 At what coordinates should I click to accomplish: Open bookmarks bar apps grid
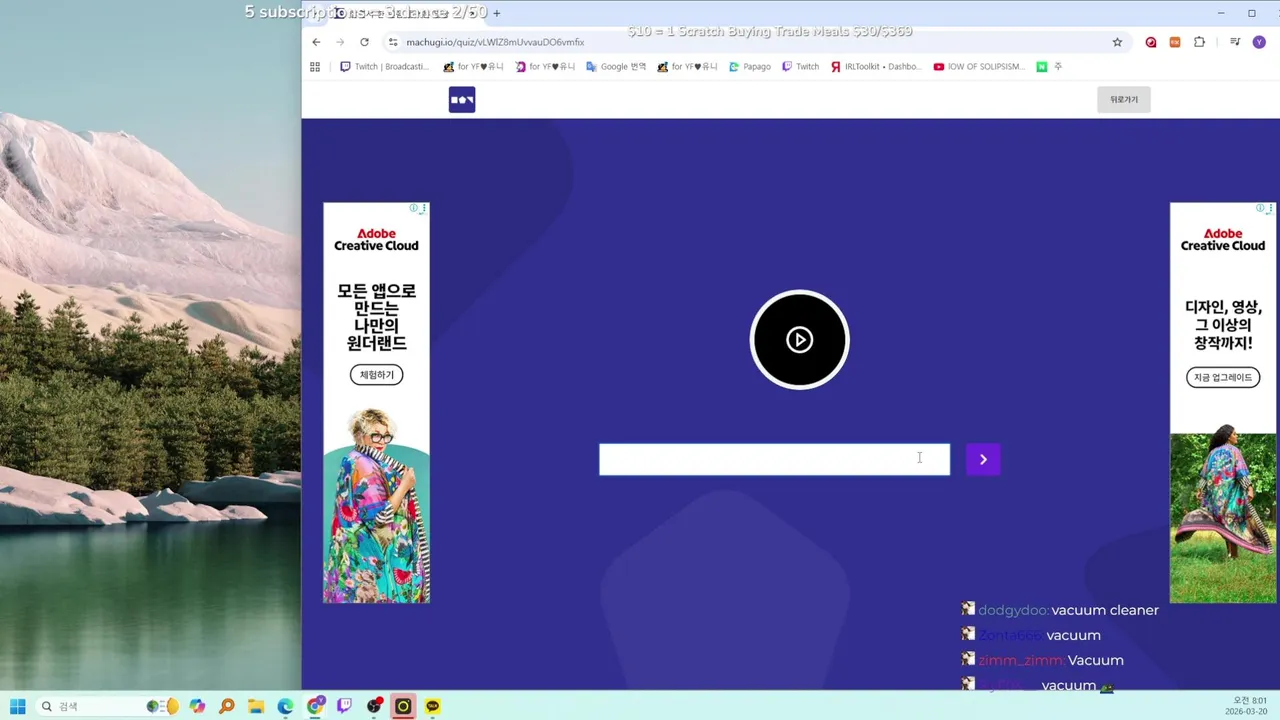point(315,67)
